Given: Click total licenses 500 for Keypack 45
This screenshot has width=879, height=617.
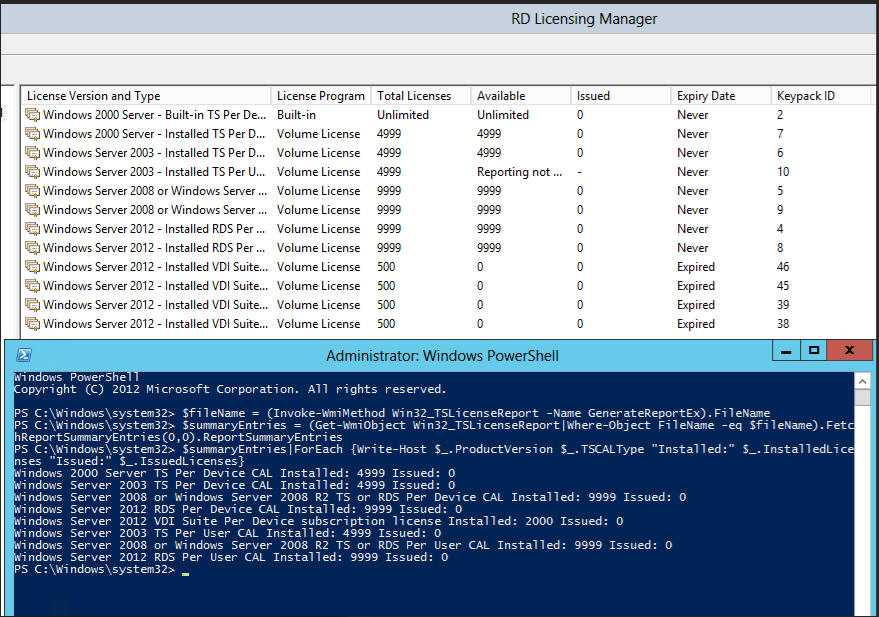Looking at the screenshot, I should [x=386, y=286].
